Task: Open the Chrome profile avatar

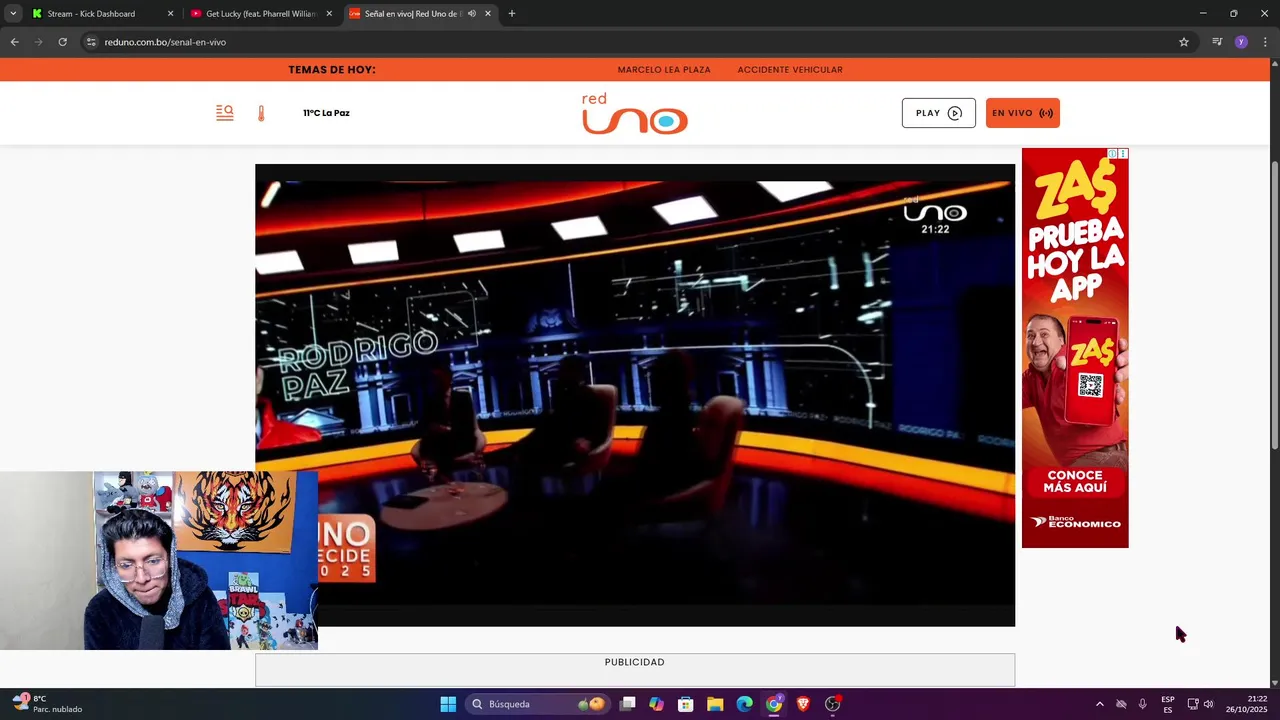Action: coord(1241,42)
